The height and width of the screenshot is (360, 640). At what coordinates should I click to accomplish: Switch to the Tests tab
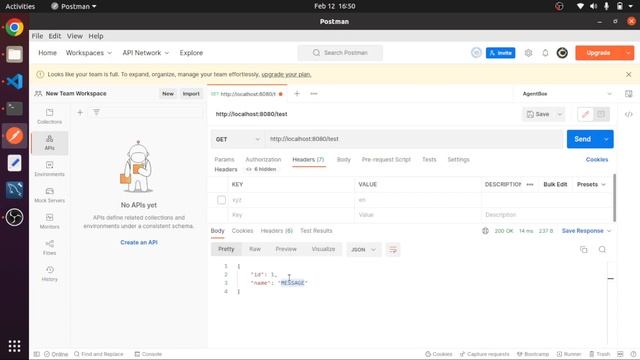(429, 160)
